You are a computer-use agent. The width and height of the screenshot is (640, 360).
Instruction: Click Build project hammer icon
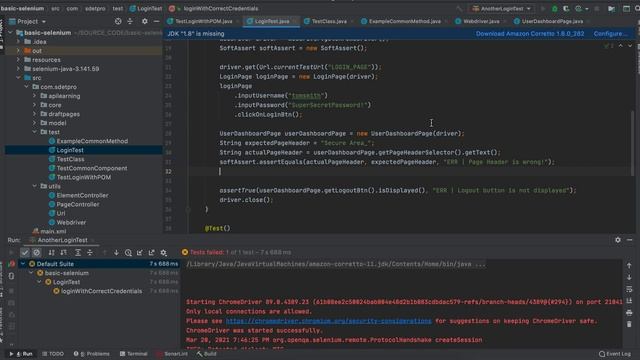[460, 9]
